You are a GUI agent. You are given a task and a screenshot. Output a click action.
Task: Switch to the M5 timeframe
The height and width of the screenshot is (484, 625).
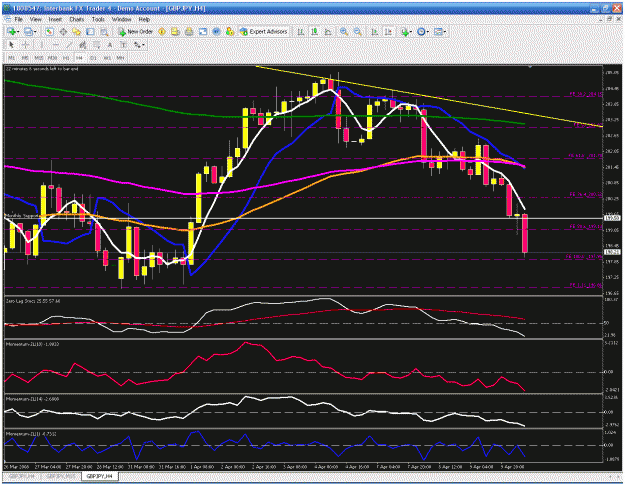pos(25,58)
